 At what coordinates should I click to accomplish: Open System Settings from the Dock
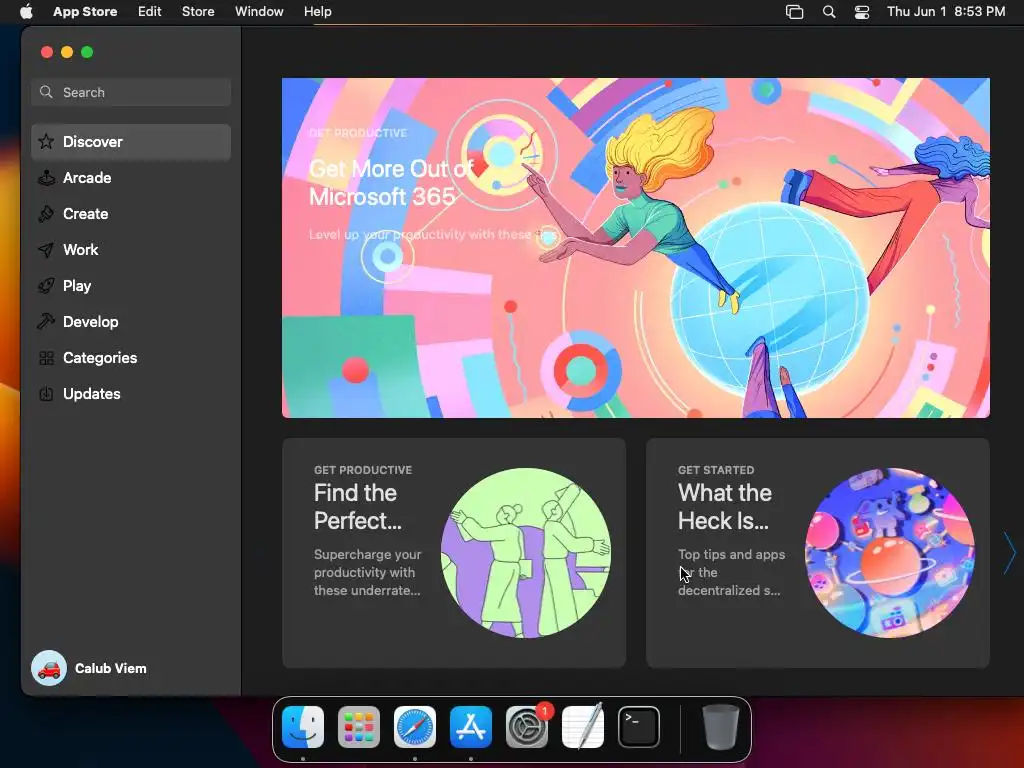[527, 727]
